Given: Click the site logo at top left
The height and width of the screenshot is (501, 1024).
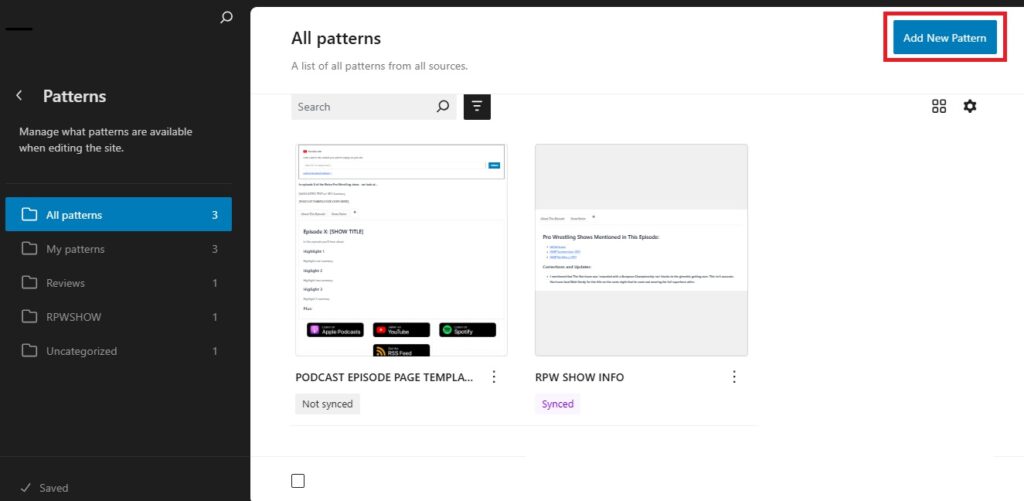Looking at the screenshot, I should pyautogui.click(x=19, y=28).
